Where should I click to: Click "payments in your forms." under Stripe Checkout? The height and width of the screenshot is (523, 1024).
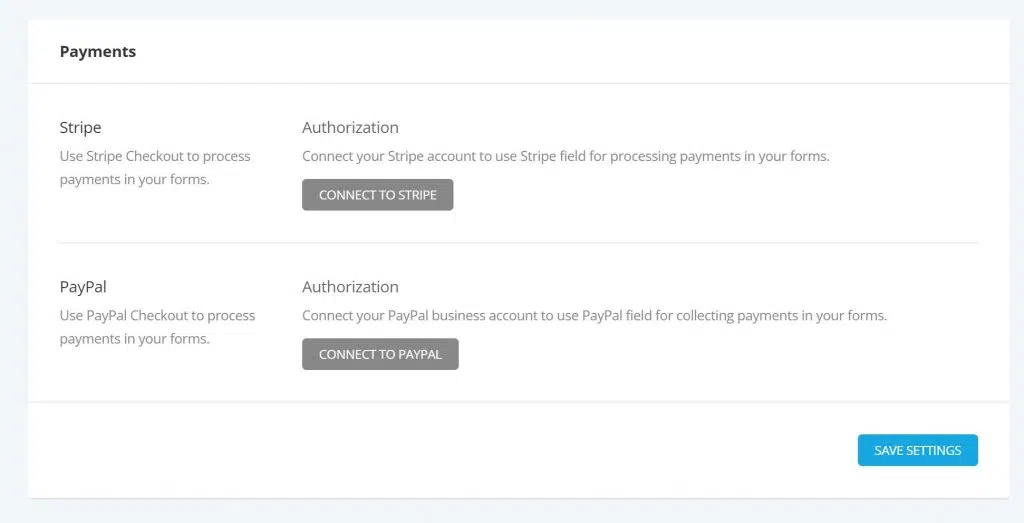(134, 180)
